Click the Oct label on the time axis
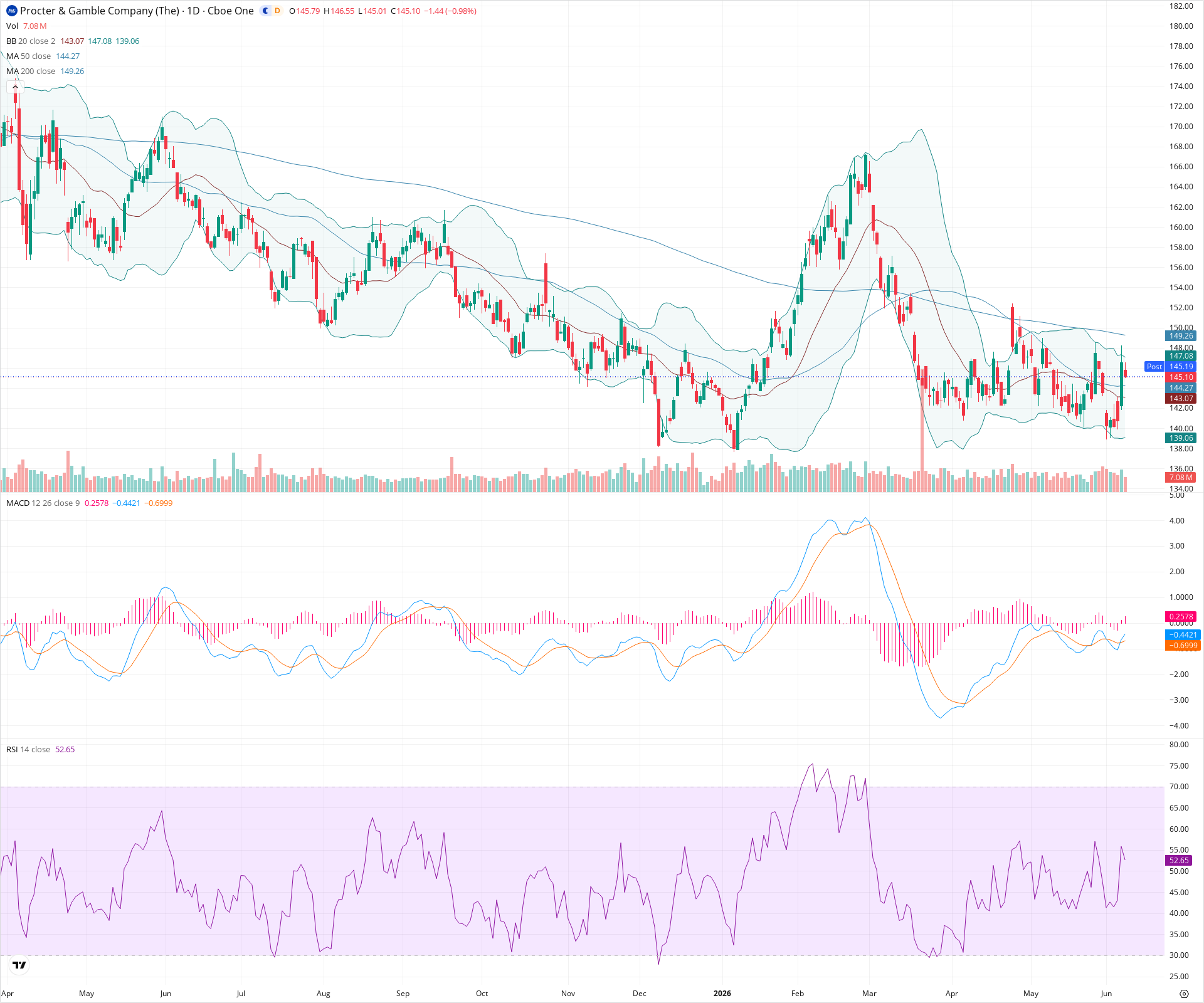Screen dimensions: 1204x1003 click(482, 994)
